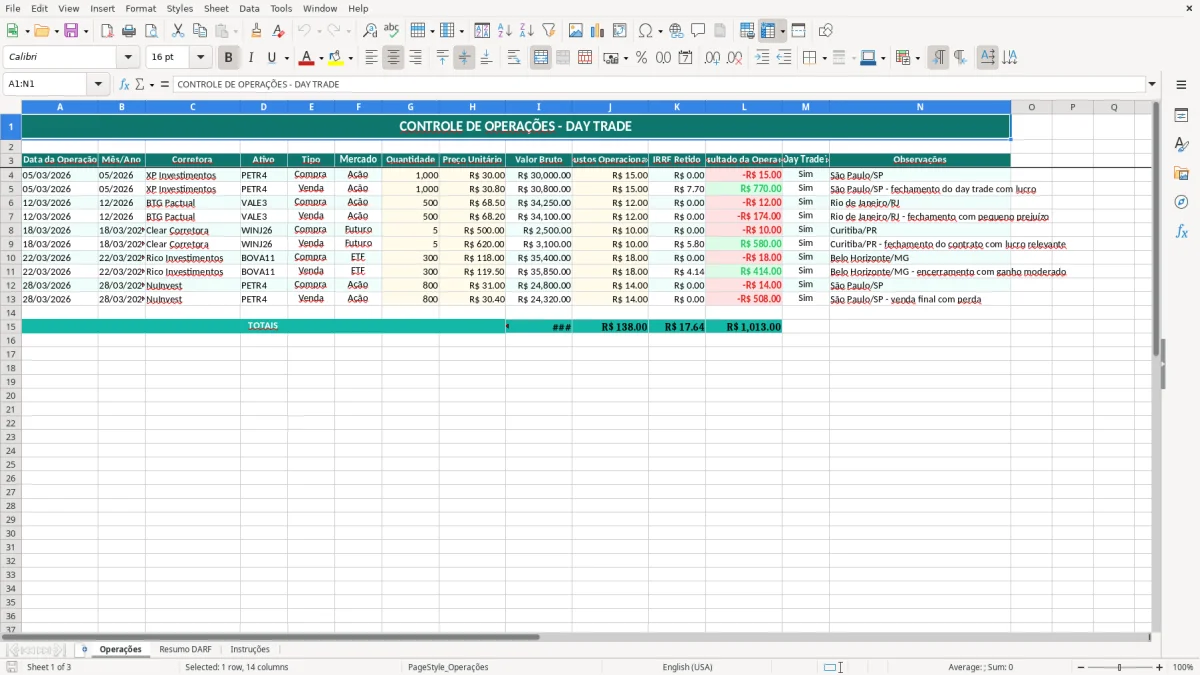The image size is (1200, 675).
Task: Open the Save button dropdown arrow
Action: point(85,31)
